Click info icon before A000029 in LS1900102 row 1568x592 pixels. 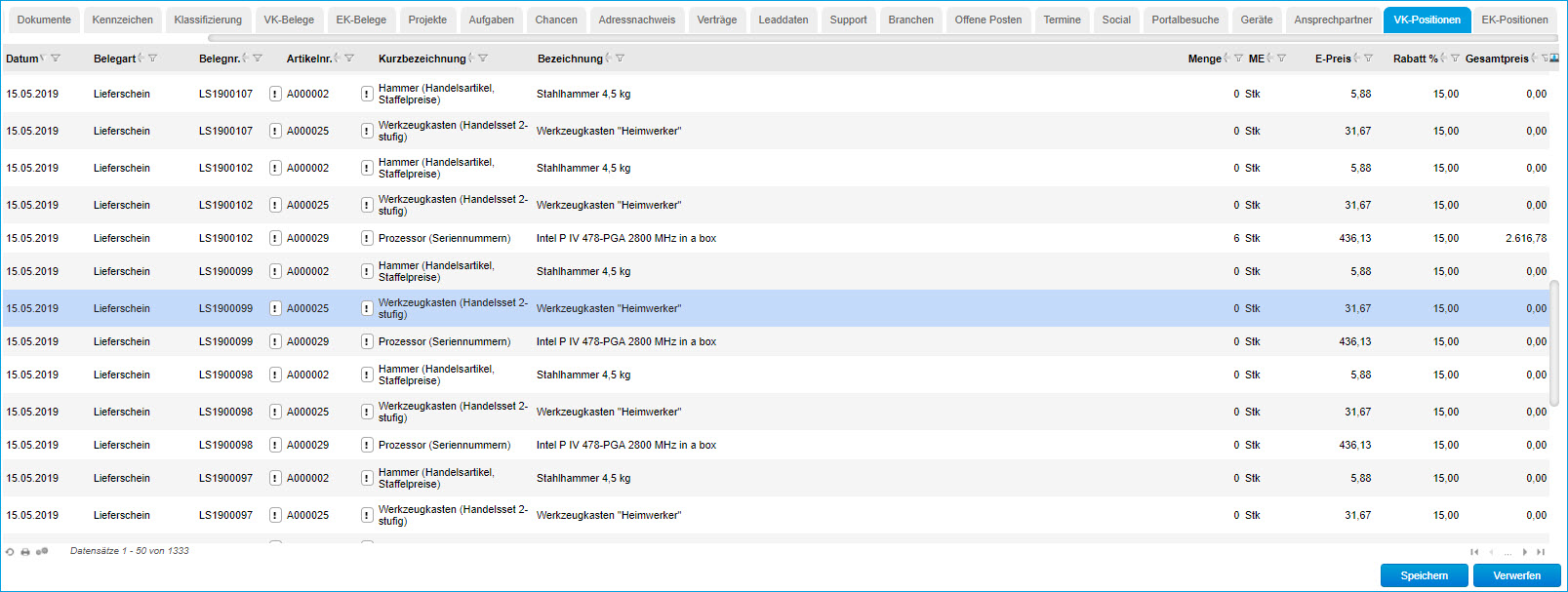tap(275, 238)
